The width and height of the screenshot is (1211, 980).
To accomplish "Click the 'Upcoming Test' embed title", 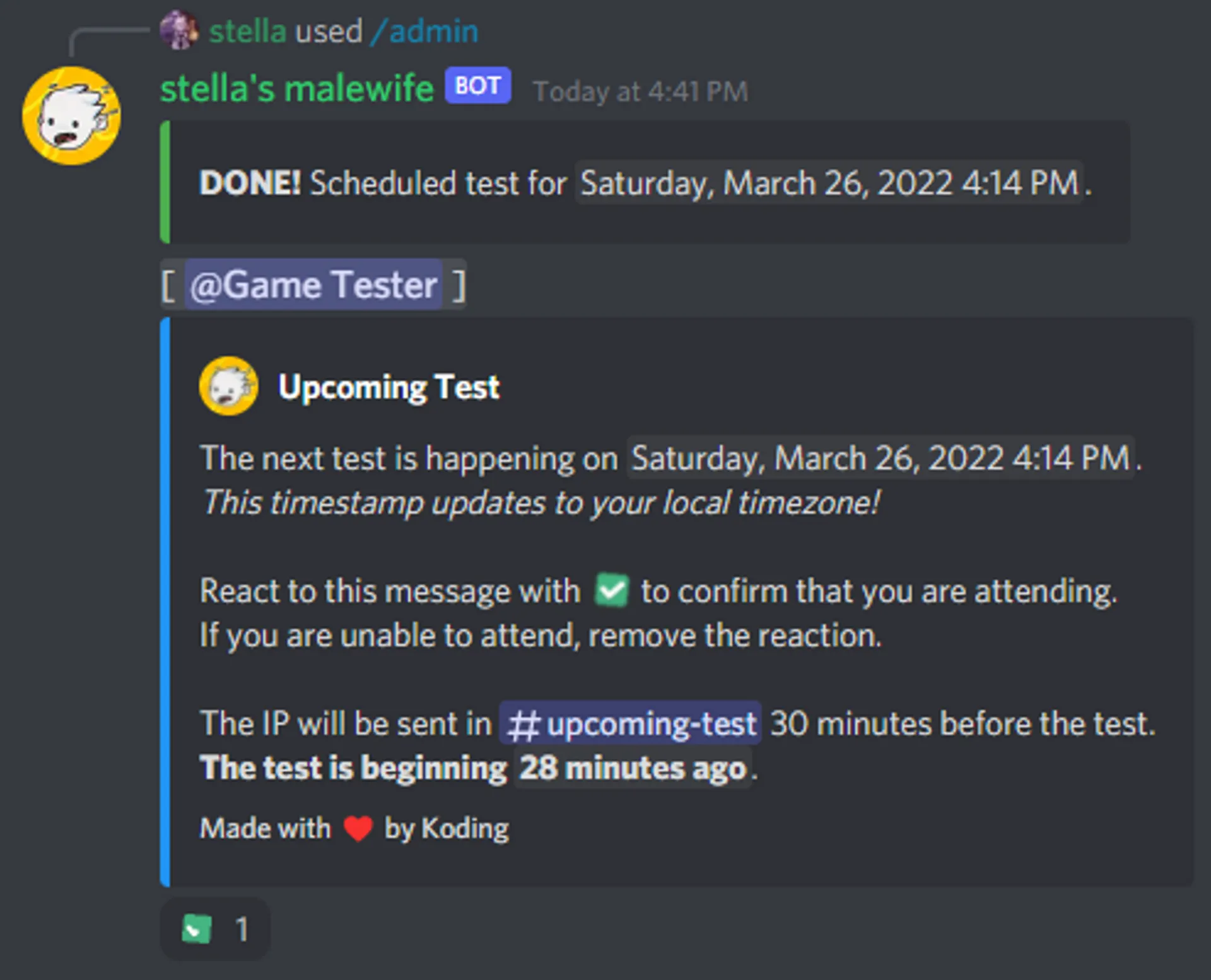I will [x=389, y=387].
